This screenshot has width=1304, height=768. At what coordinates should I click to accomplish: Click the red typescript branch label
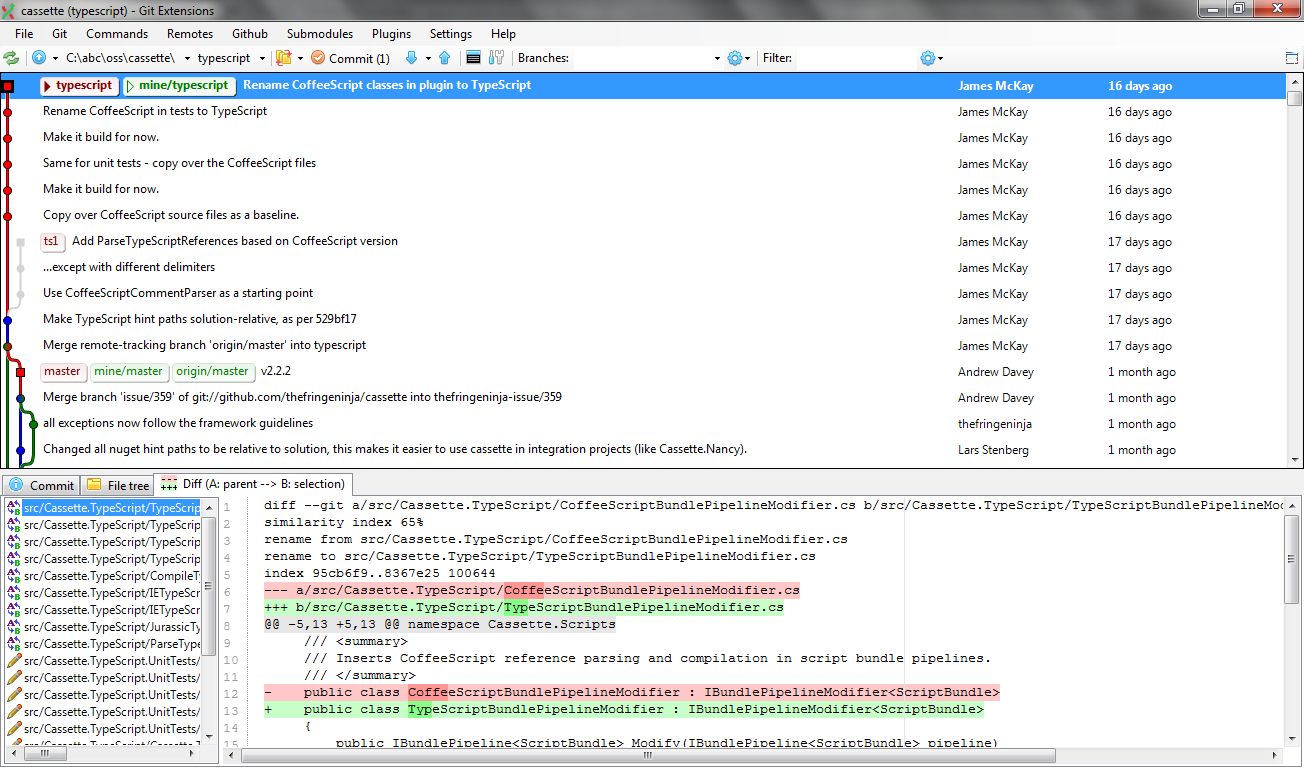pos(79,86)
